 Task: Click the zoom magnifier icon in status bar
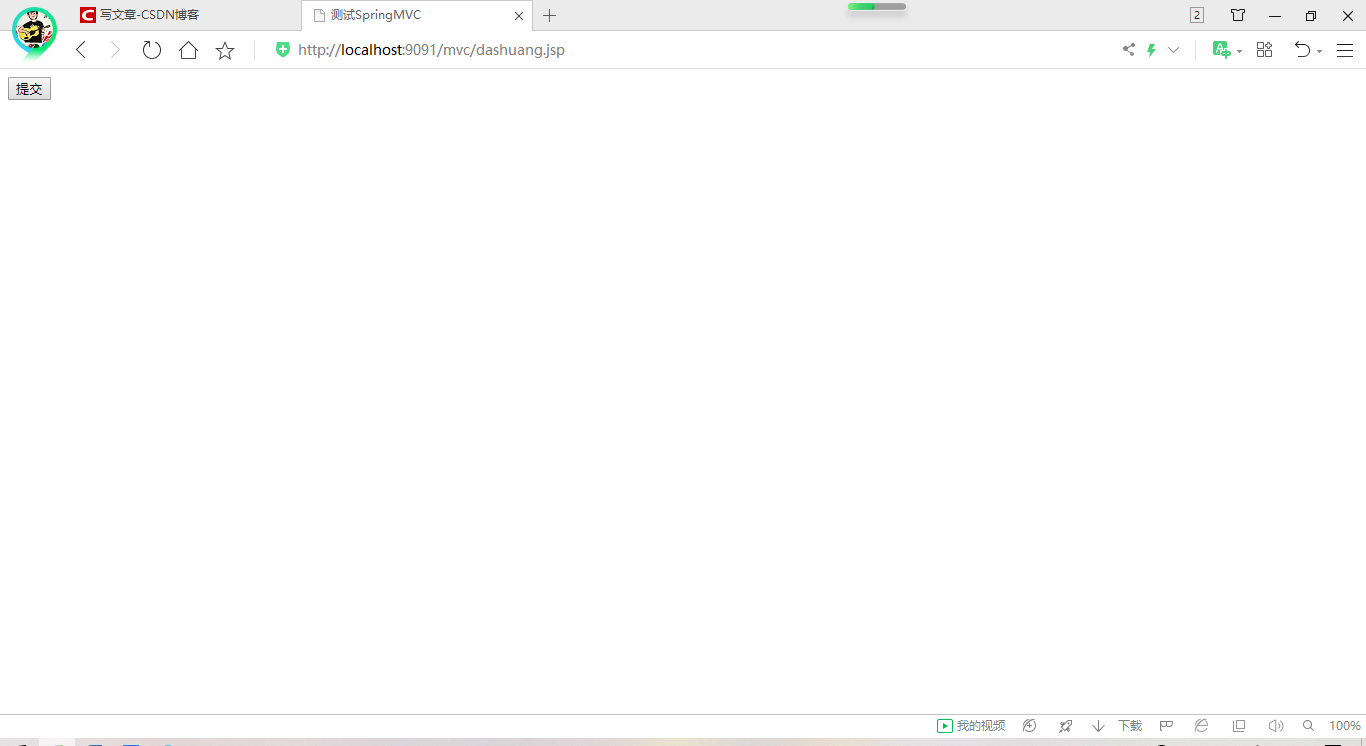point(1308,726)
